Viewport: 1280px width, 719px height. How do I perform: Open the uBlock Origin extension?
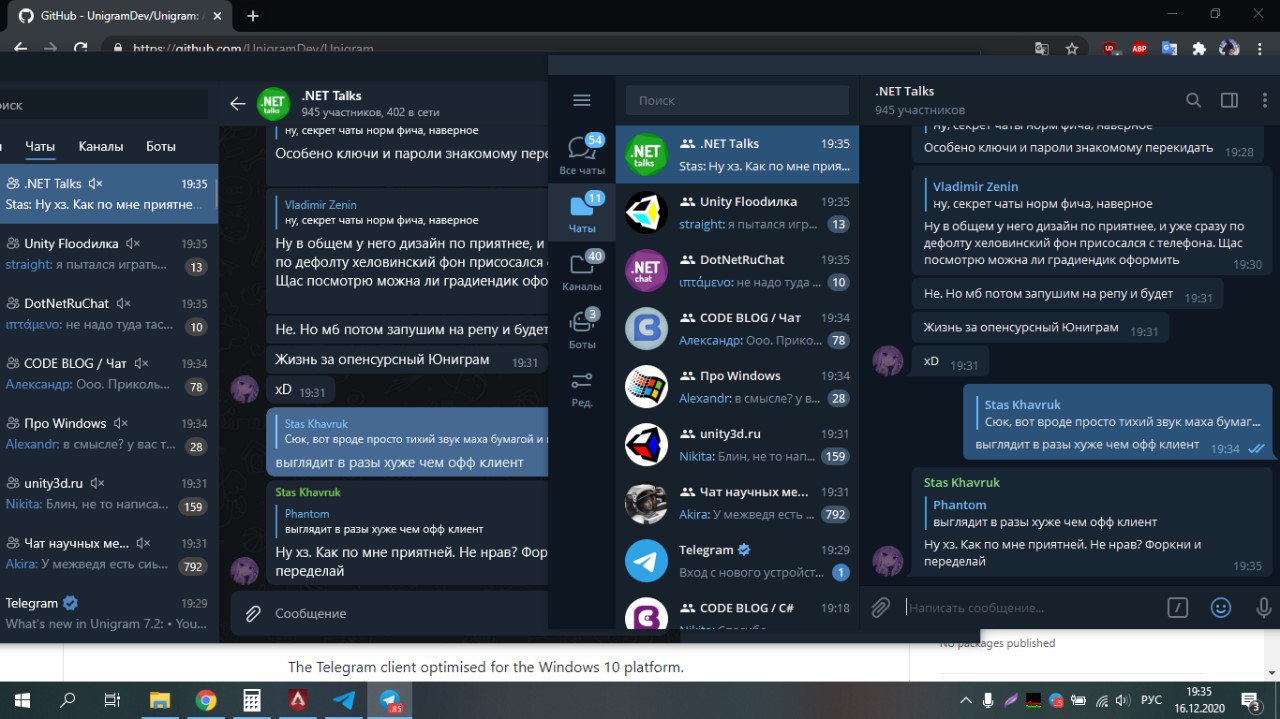[x=1110, y=48]
